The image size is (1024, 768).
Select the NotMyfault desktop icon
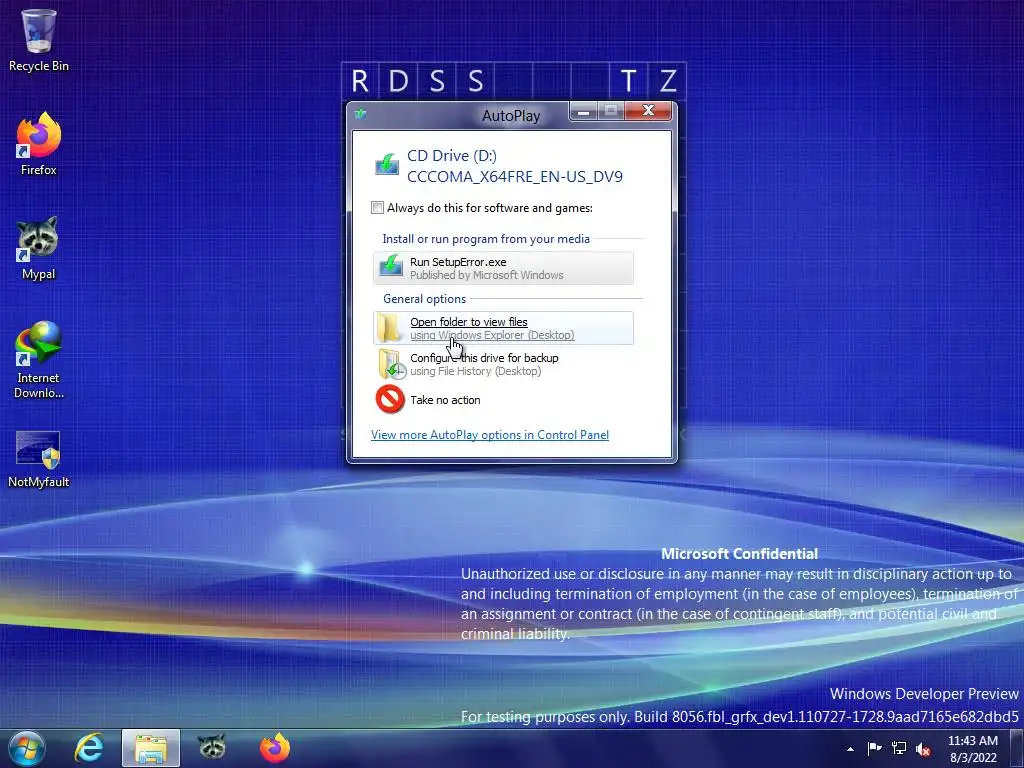39,459
